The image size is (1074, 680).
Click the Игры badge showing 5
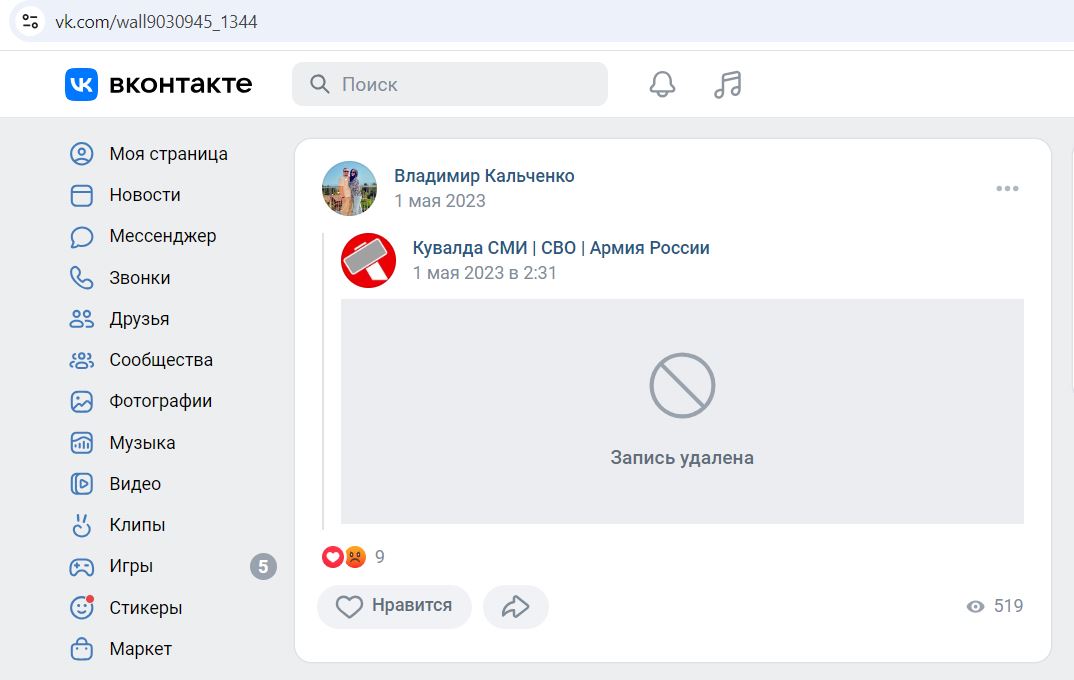(263, 567)
